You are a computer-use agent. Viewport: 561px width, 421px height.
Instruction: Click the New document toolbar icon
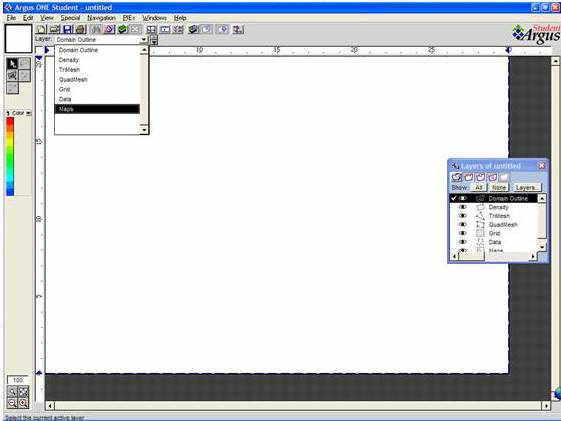[x=42, y=29]
